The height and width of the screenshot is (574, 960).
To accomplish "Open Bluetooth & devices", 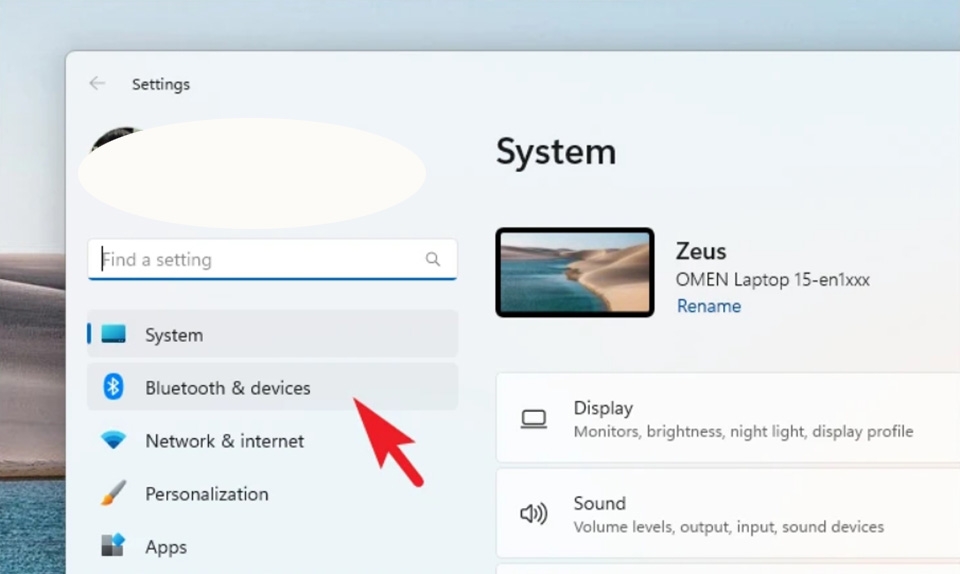I will [272, 387].
